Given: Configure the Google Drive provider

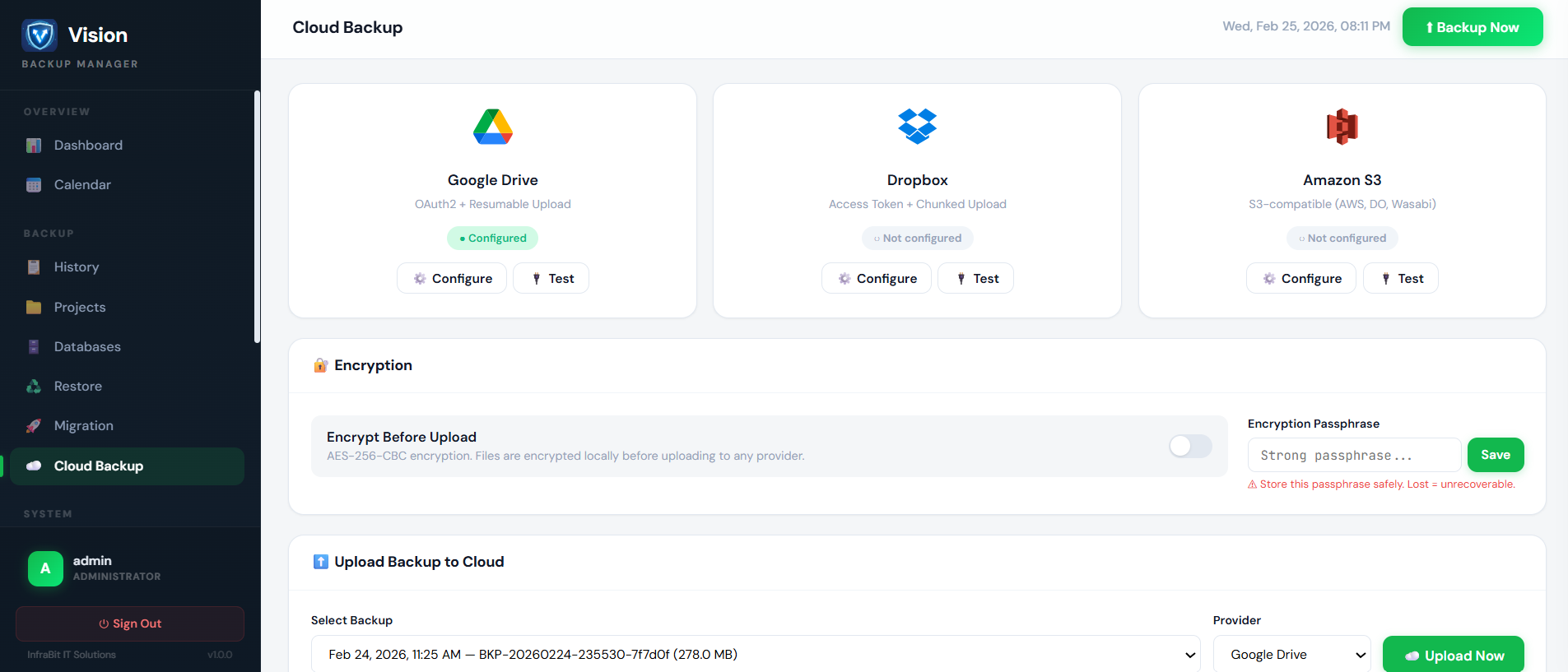Looking at the screenshot, I should pos(452,278).
